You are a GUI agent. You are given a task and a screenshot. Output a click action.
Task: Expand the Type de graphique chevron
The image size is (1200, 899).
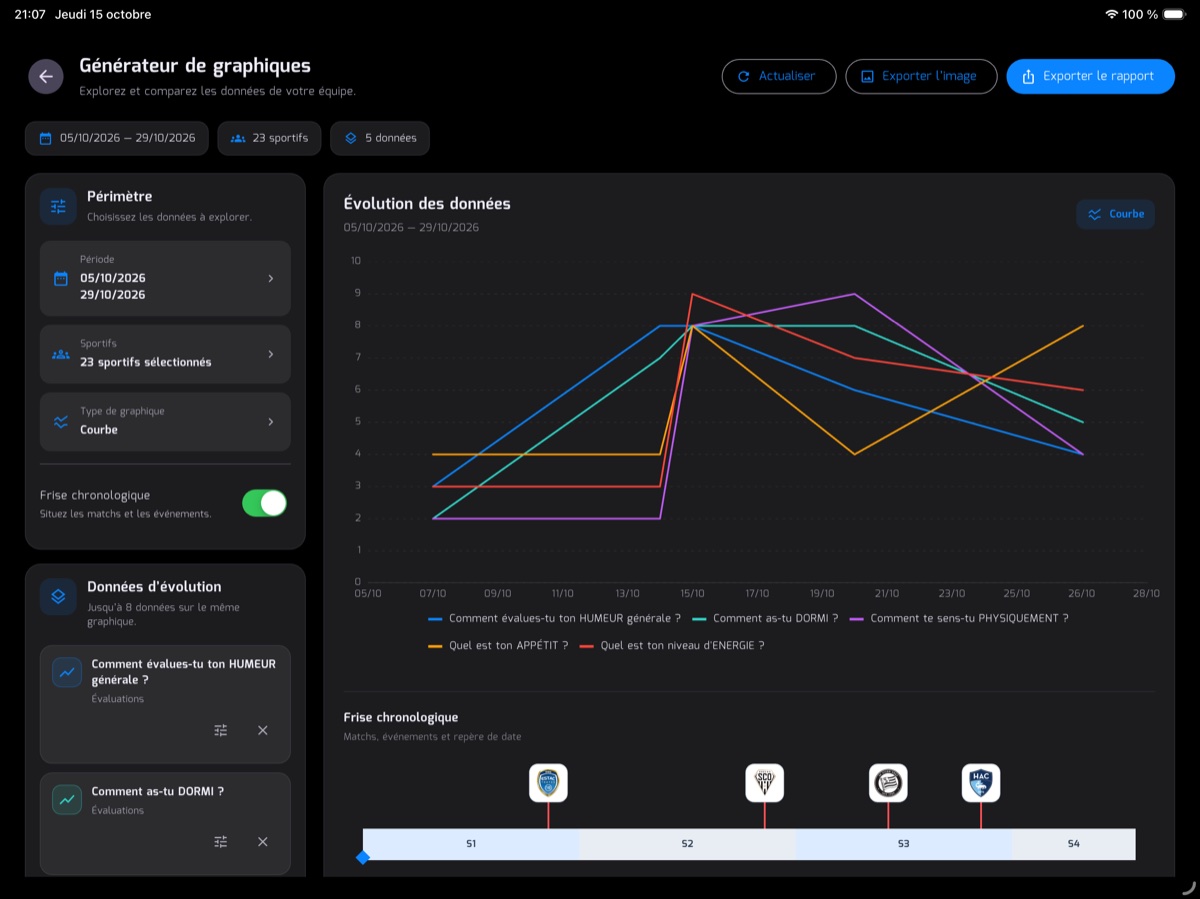tap(270, 422)
